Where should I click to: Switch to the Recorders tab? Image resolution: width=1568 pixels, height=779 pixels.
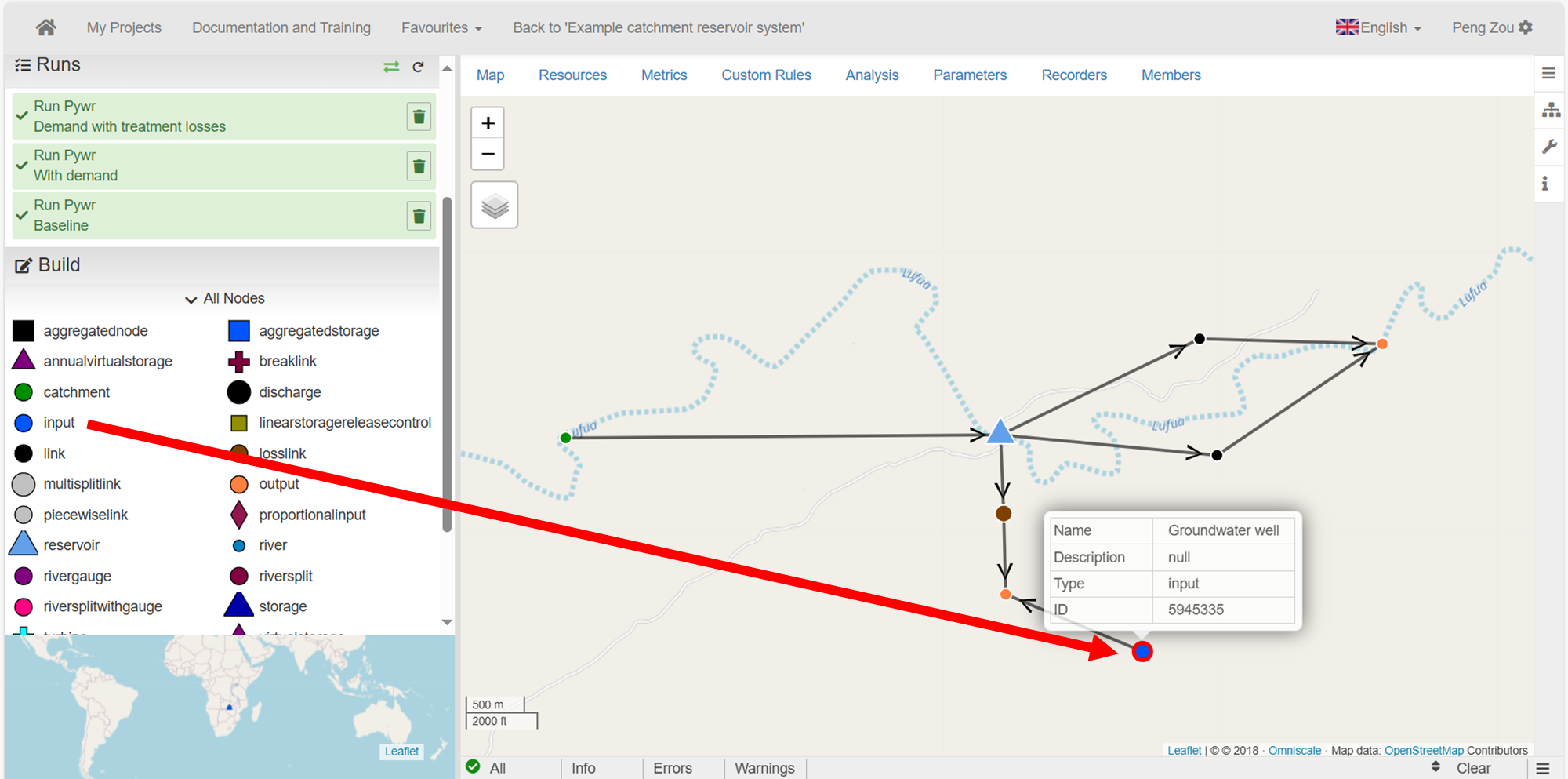coord(1073,75)
